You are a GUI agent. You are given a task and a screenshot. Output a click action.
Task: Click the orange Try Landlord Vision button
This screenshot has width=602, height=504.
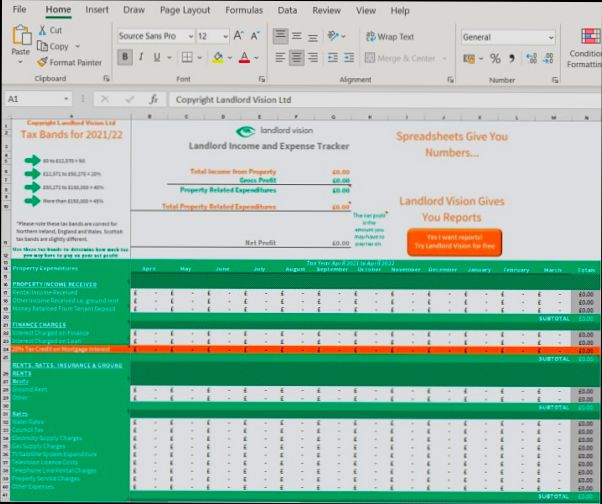click(x=453, y=242)
